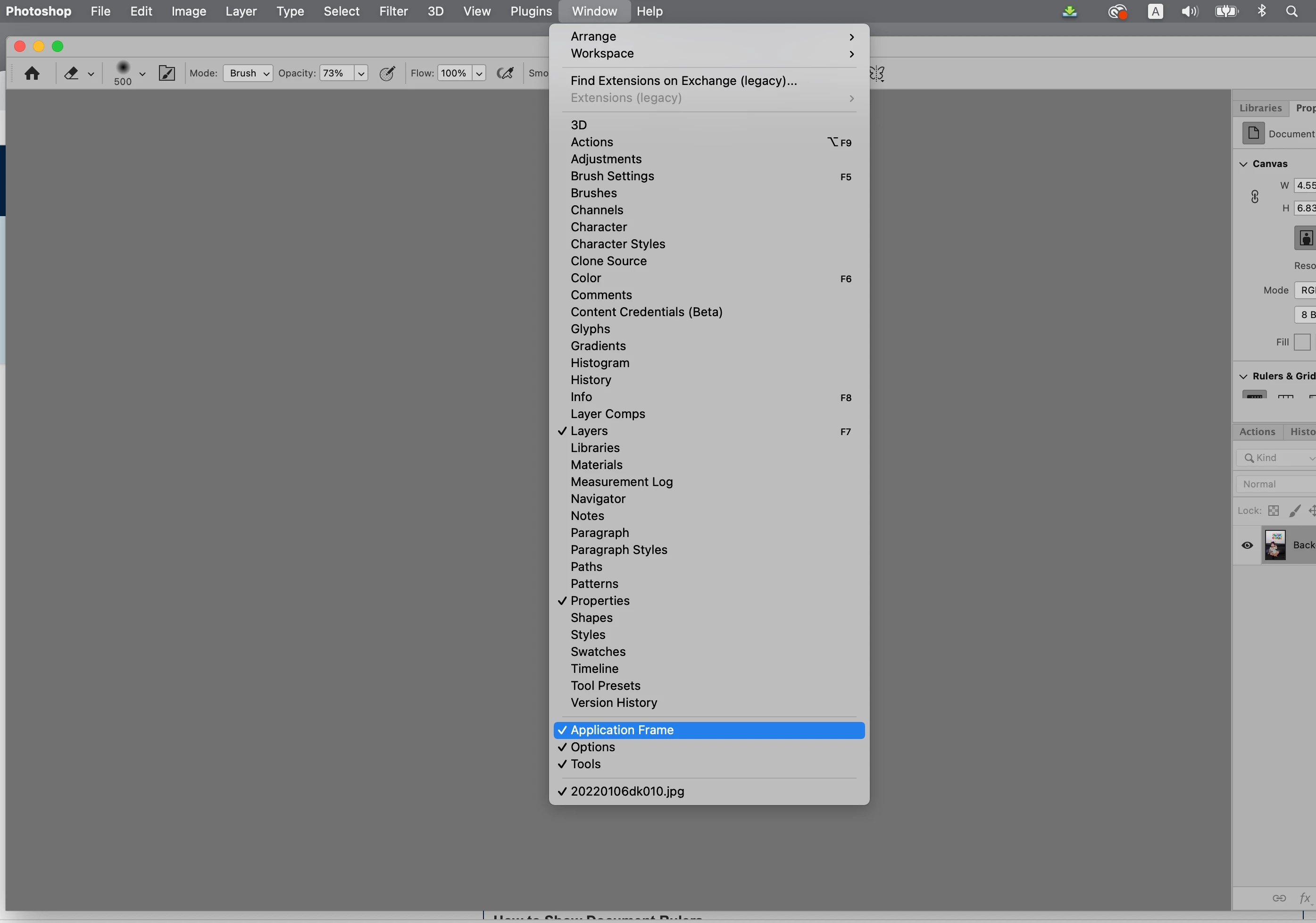The width and height of the screenshot is (1316, 923).
Task: Hide the Background layer eye icon
Action: click(1247, 545)
